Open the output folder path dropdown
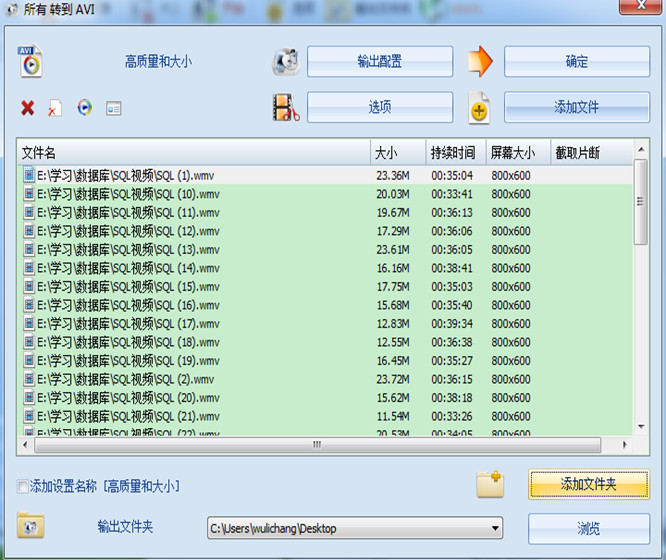 495,528
